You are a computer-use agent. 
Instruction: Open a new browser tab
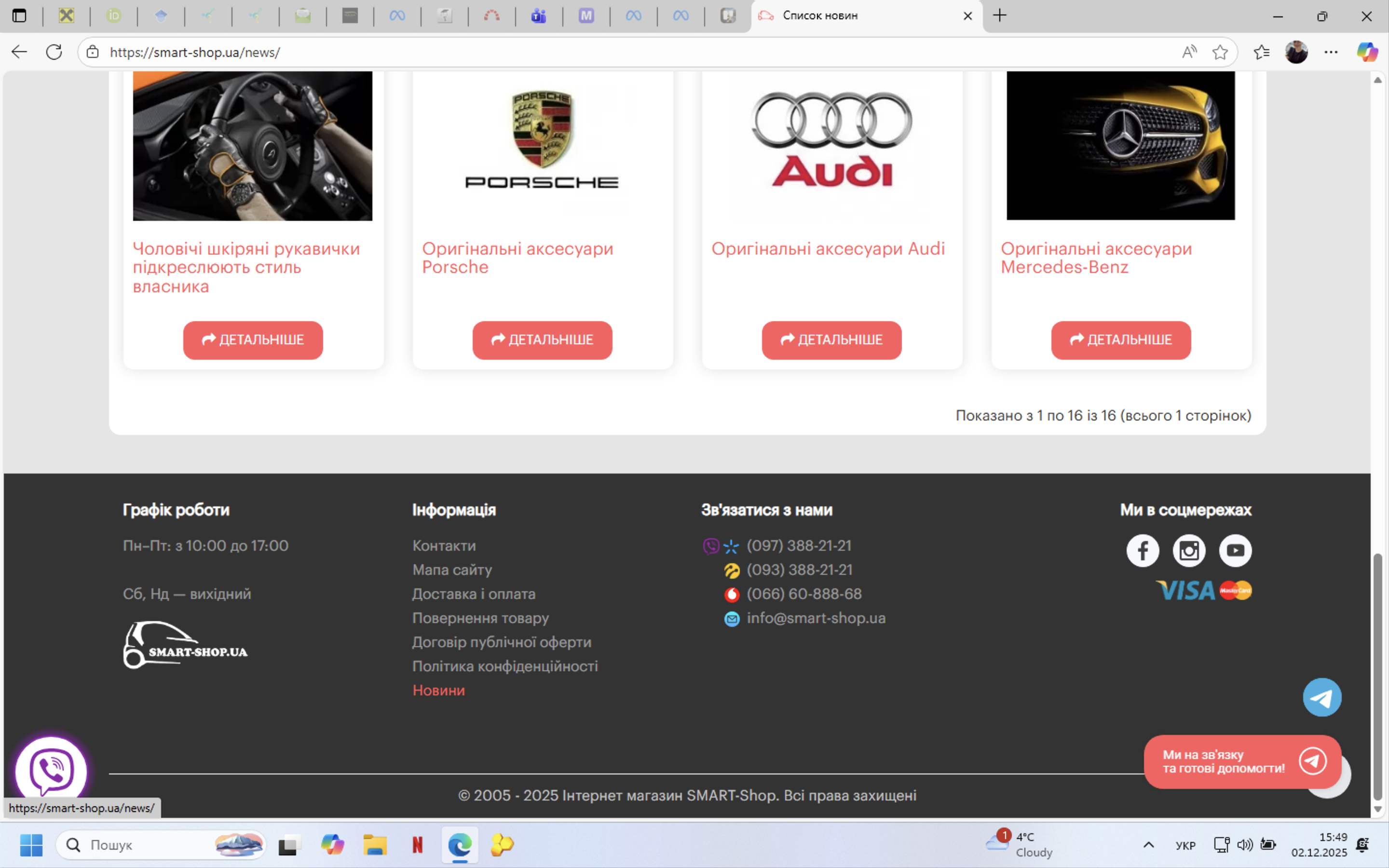pos(1000,16)
